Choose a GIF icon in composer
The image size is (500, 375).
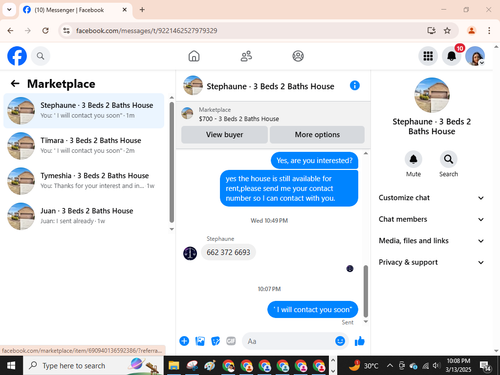tap(231, 341)
